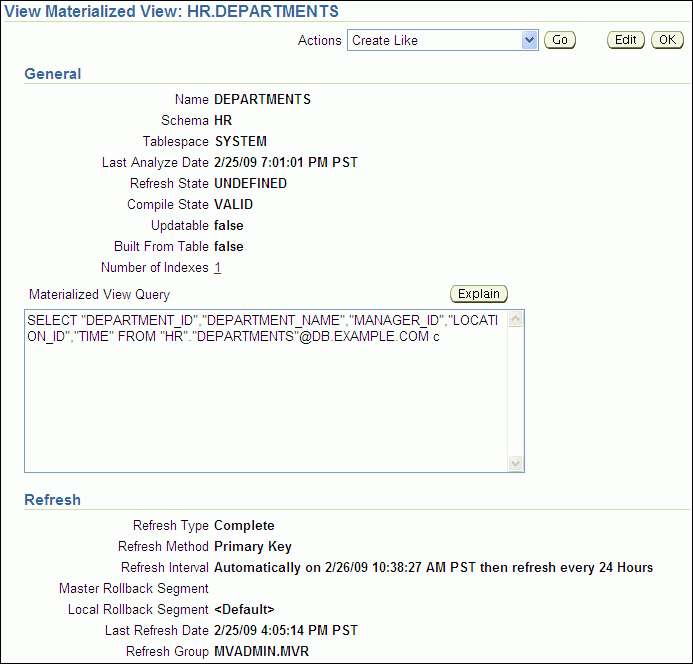This screenshot has width=693, height=664.
Task: Click the View Materialized View page title
Action: [172, 12]
